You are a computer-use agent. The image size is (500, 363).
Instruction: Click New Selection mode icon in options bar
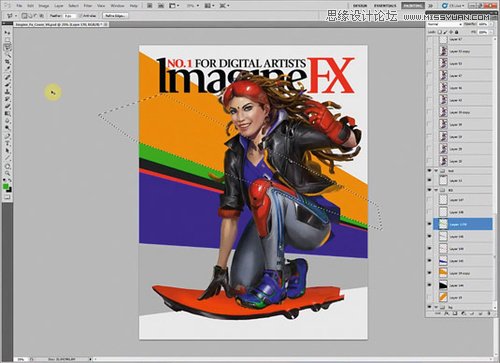tap(24, 16)
